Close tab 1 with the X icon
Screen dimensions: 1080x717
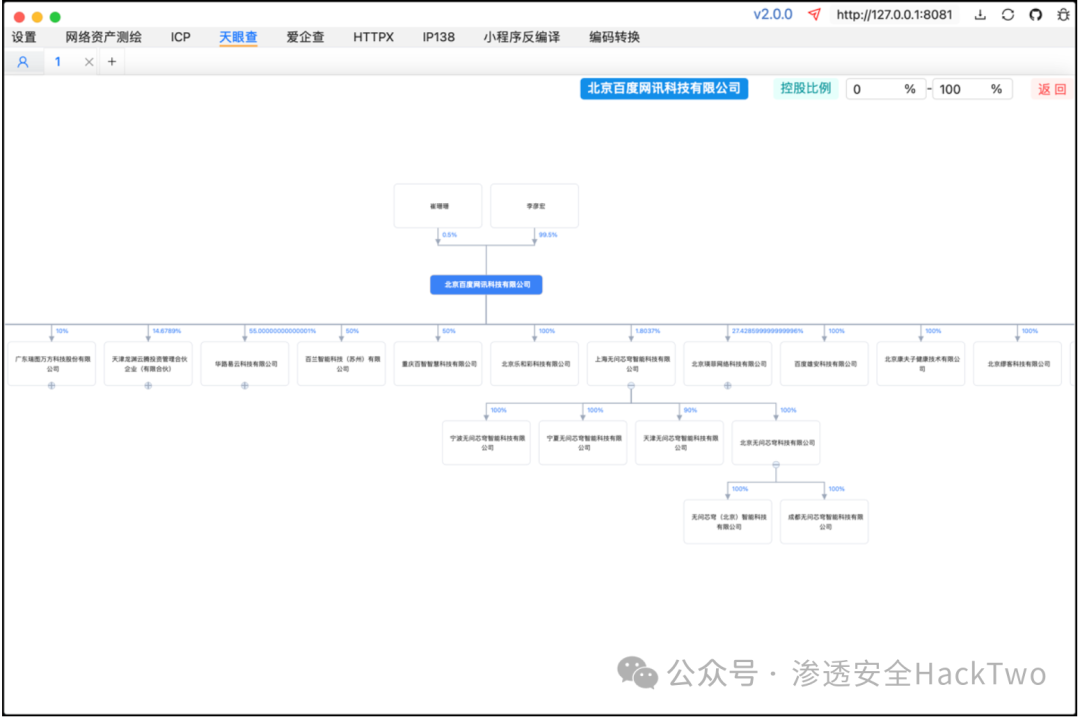(89, 62)
